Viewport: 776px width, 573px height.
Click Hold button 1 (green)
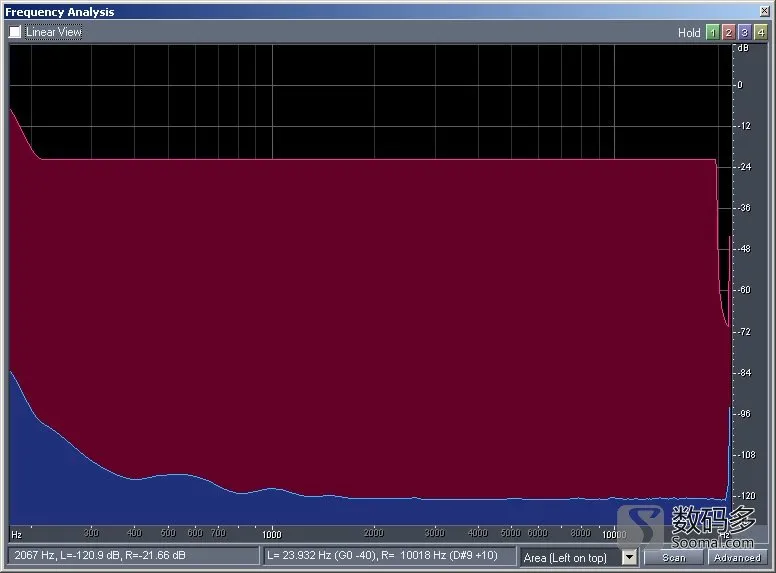tap(712, 33)
